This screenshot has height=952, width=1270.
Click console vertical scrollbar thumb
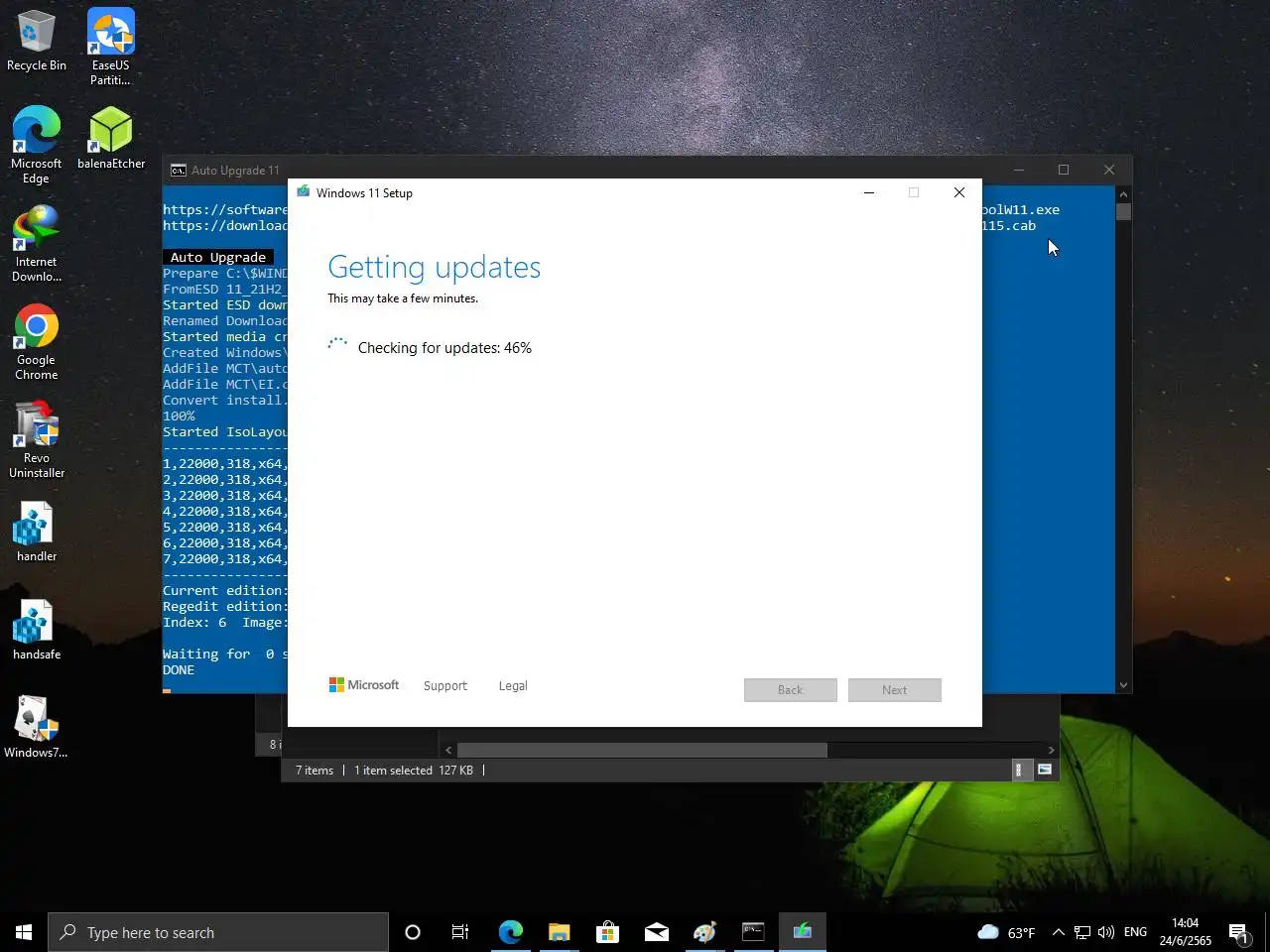click(x=1123, y=211)
